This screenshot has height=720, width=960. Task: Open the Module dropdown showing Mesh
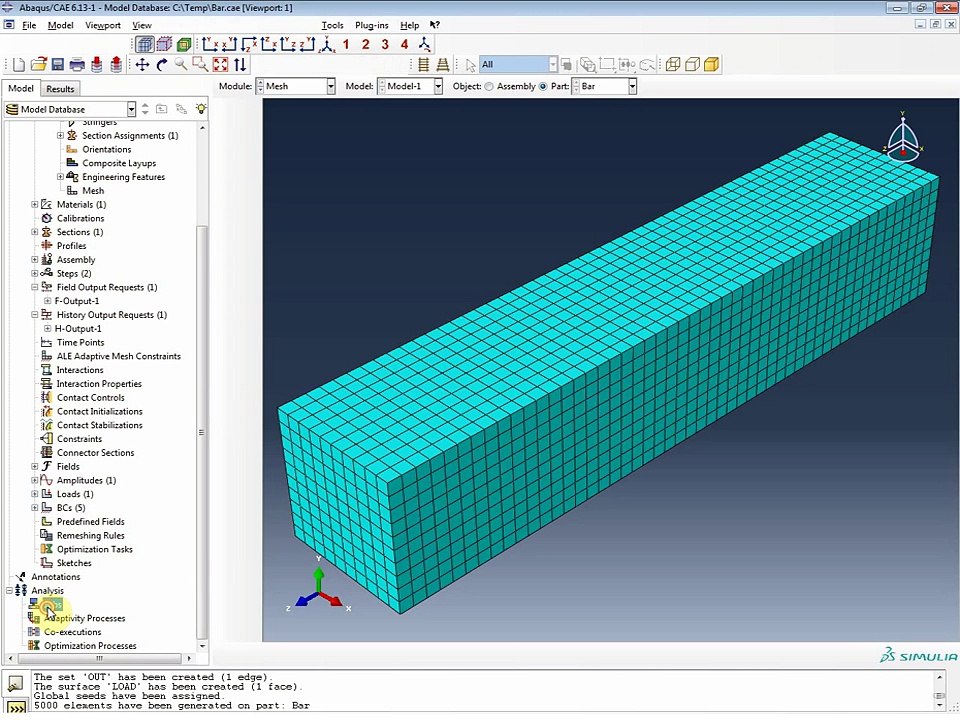click(295, 86)
